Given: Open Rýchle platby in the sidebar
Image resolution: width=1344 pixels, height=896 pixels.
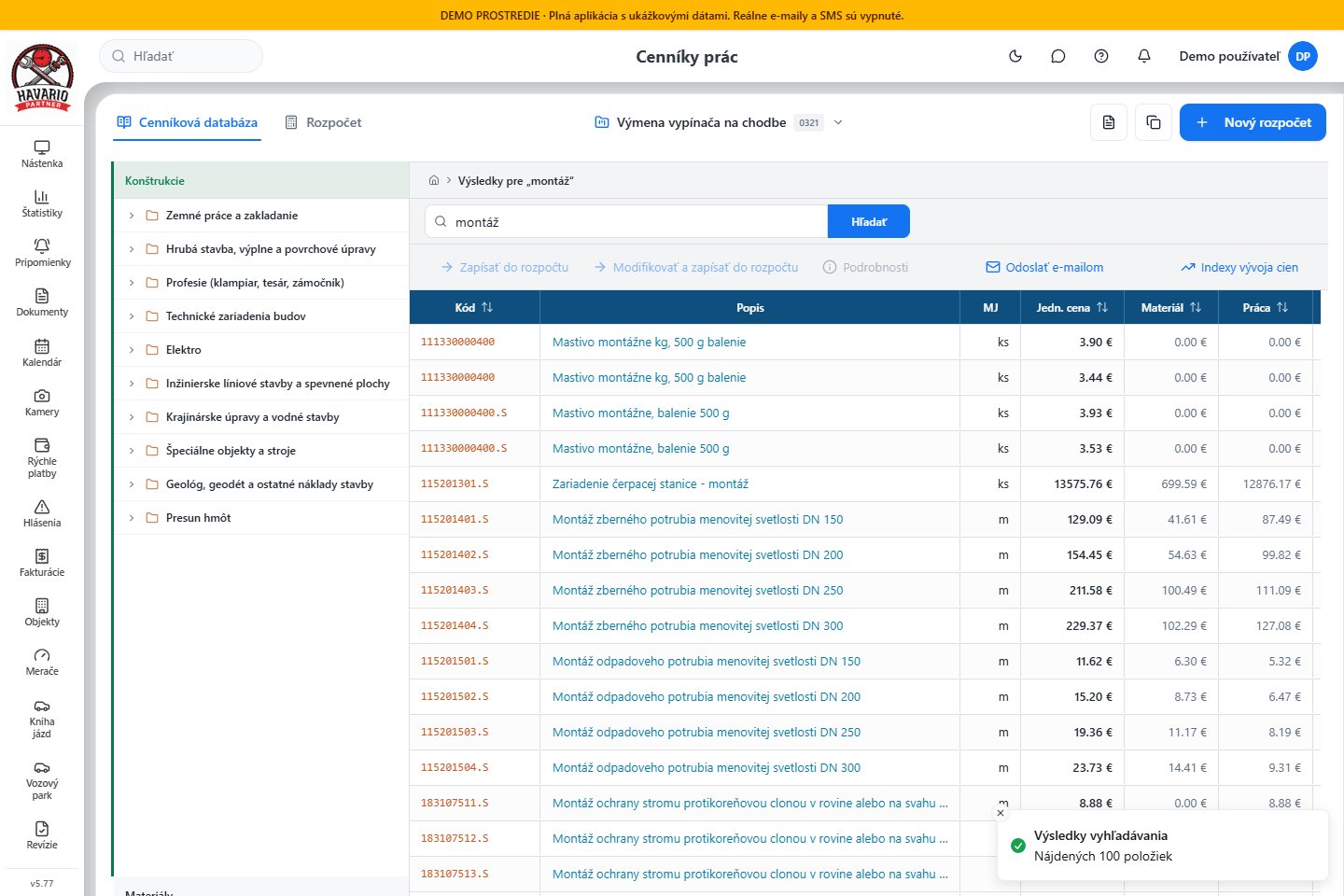Looking at the screenshot, I should click(42, 457).
